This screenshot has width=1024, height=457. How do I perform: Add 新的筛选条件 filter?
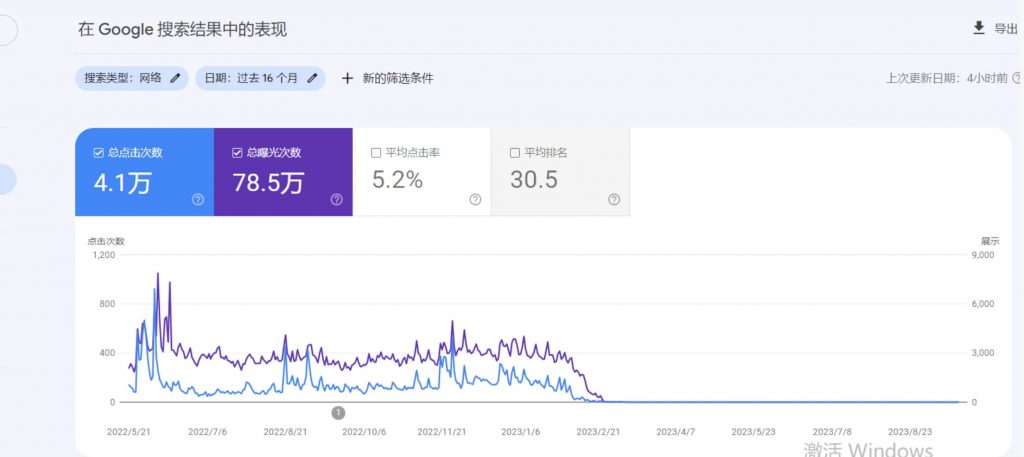click(x=398, y=78)
